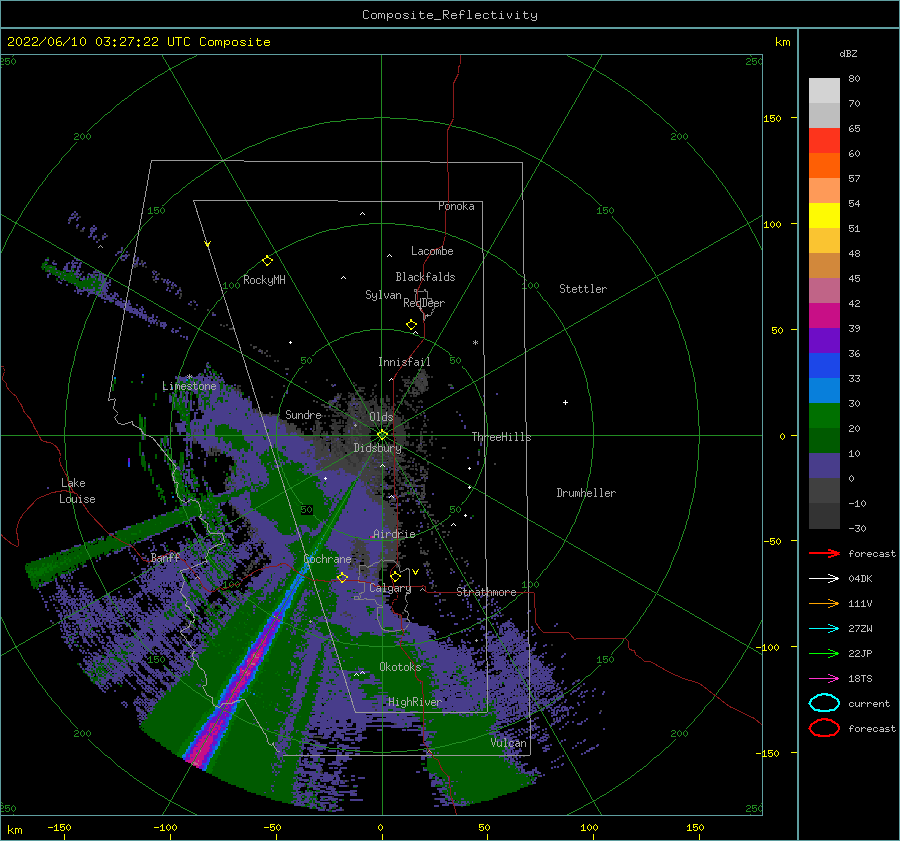Click the RedDeer city label
Image resolution: width=900 pixels, height=841 pixels.
(x=424, y=303)
